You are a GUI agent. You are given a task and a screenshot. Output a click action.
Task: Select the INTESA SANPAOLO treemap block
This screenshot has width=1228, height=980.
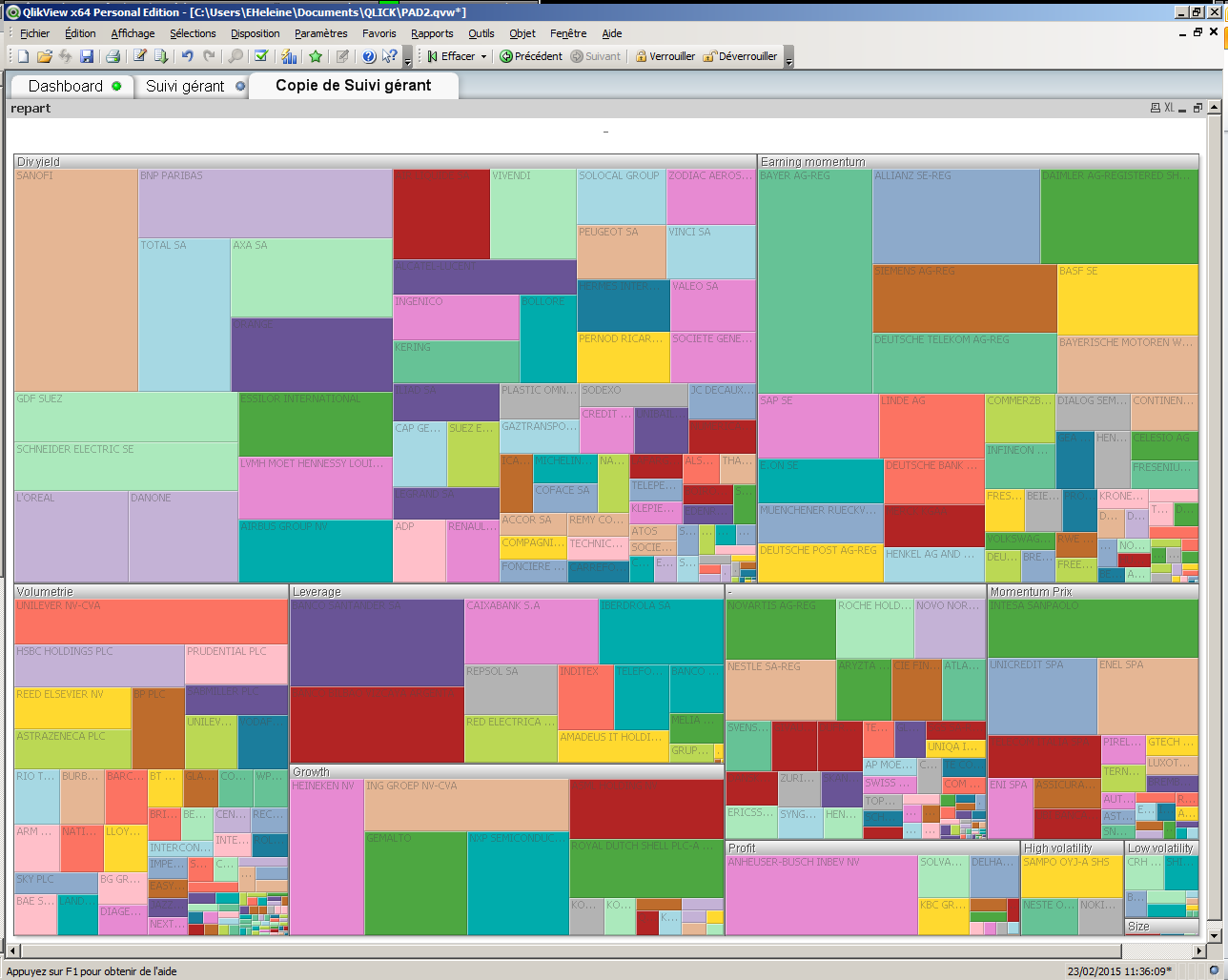click(1093, 628)
